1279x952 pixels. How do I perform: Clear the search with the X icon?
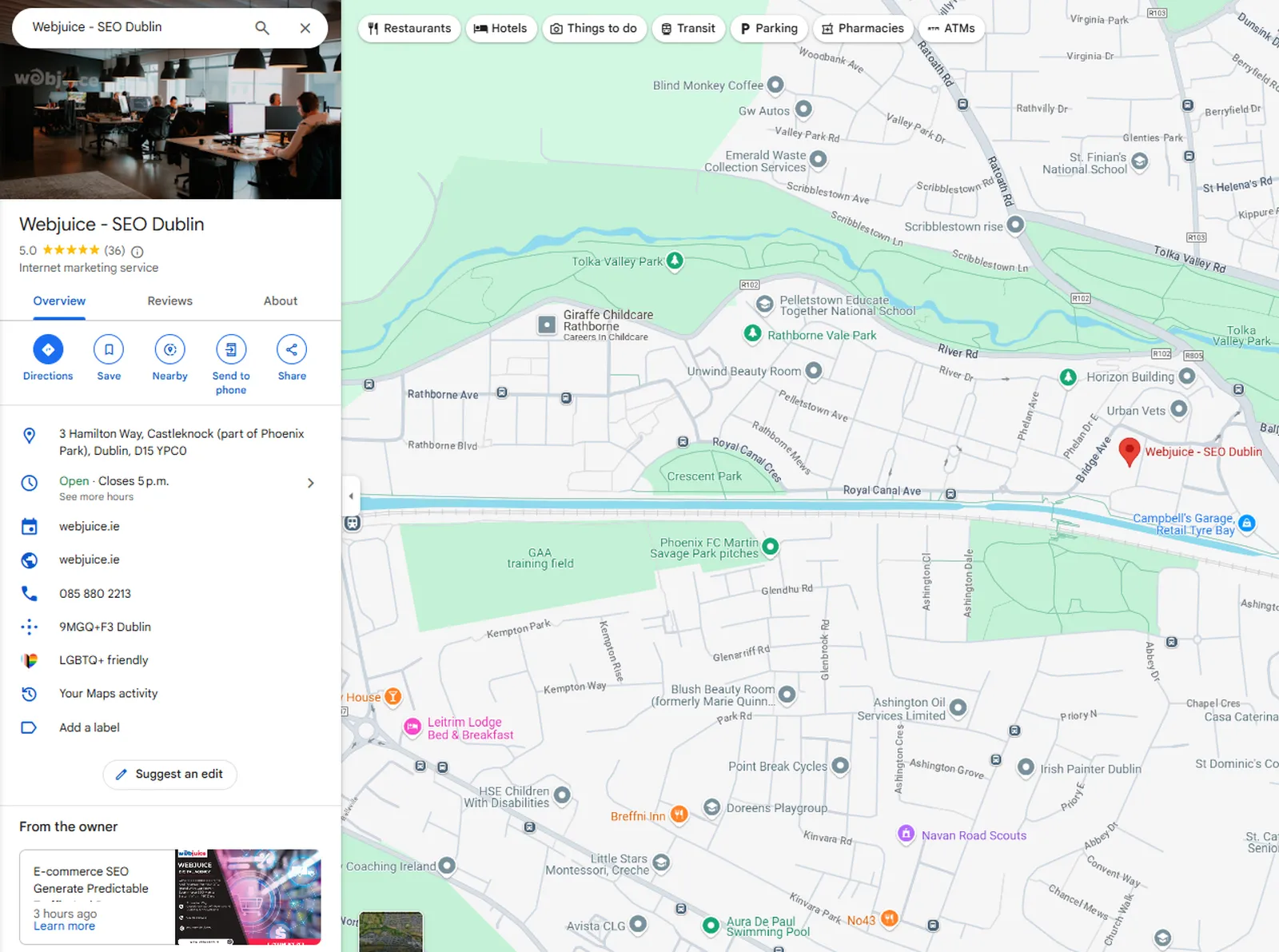coord(305,27)
